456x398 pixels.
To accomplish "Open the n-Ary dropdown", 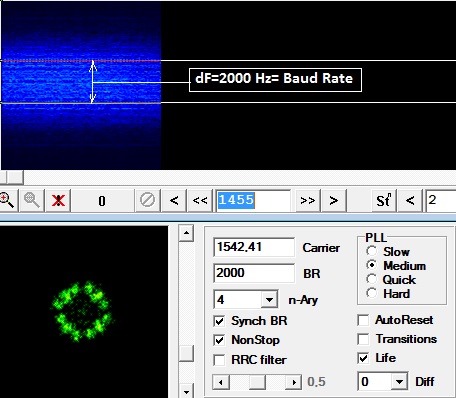I will pyautogui.click(x=269, y=299).
